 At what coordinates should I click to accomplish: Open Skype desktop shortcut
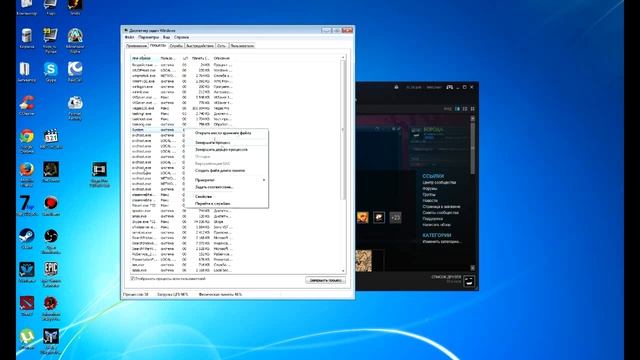coord(50,72)
